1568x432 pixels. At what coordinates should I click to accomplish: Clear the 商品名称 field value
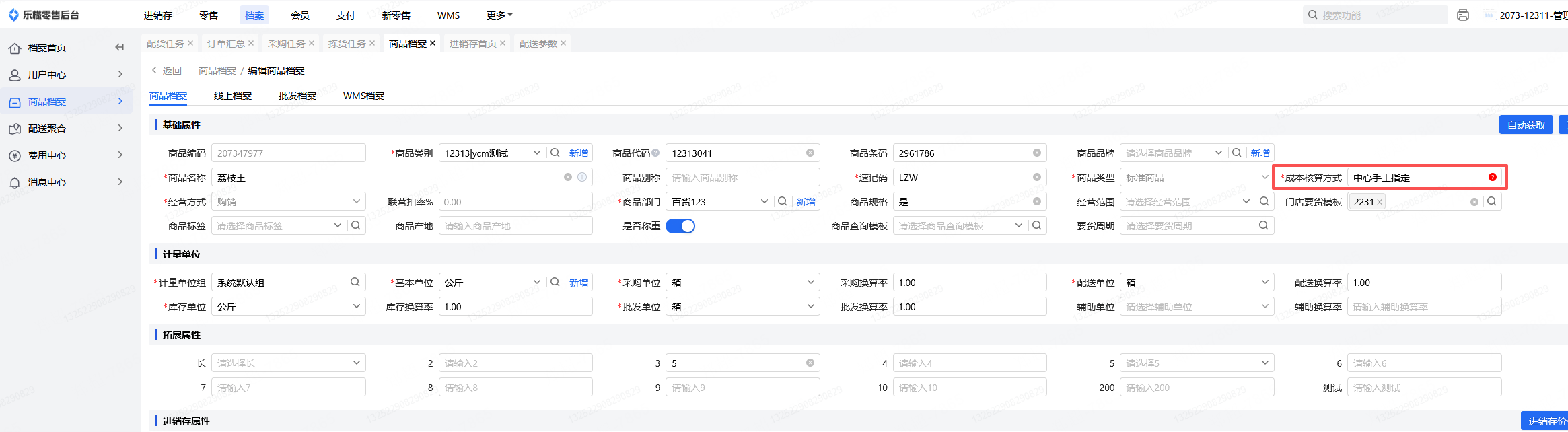pos(568,177)
